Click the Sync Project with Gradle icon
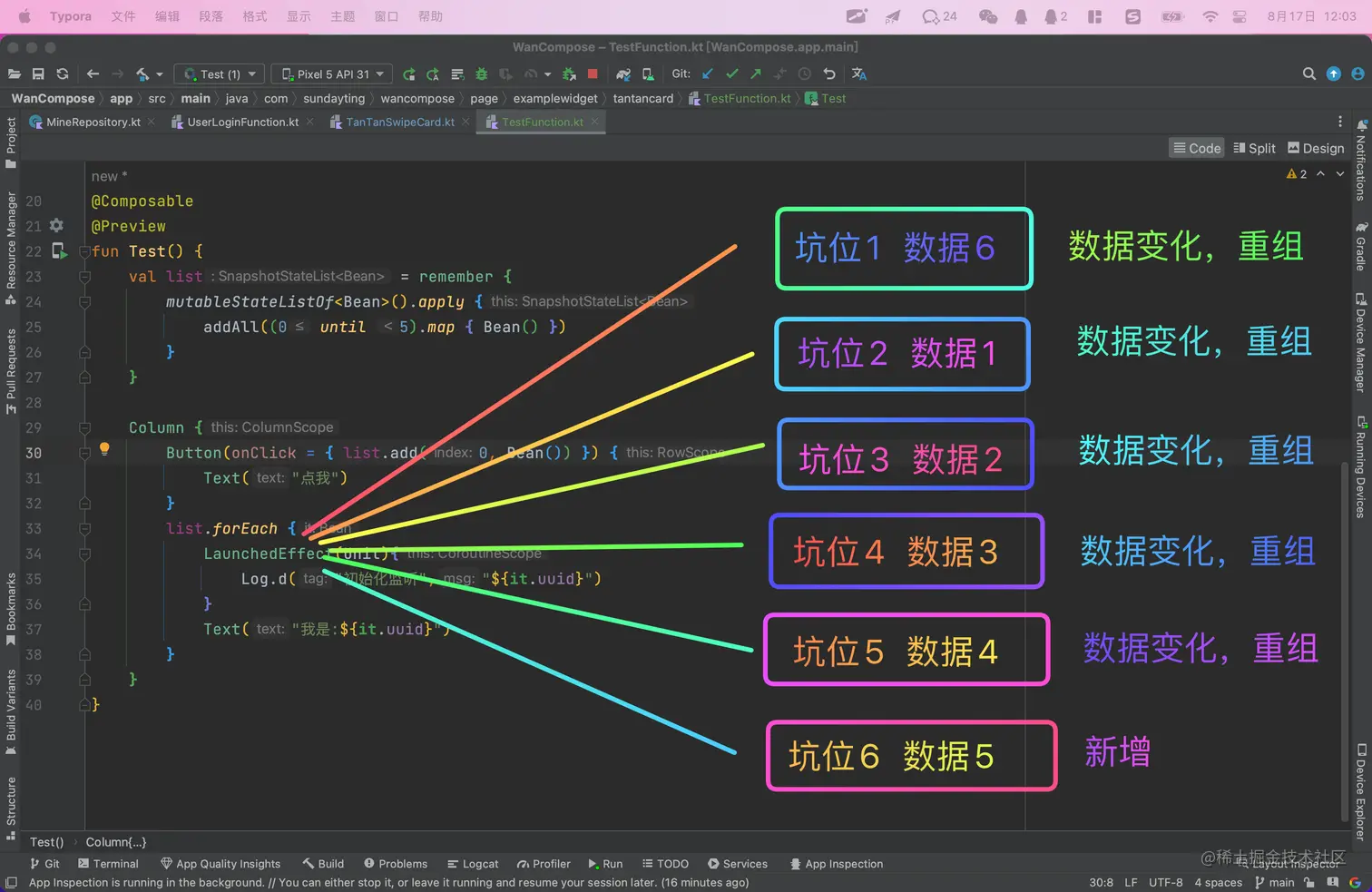Viewport: 1372px width, 892px height. pyautogui.click(x=623, y=74)
